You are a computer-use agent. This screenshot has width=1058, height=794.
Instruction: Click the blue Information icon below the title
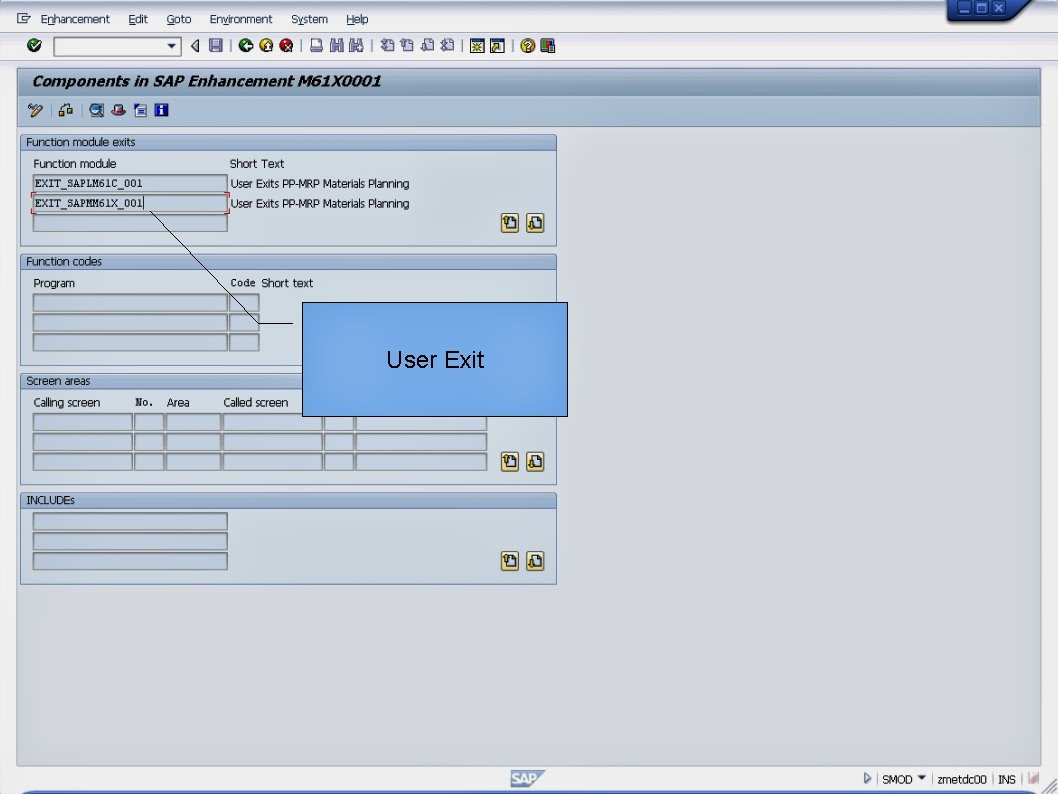pos(162,110)
